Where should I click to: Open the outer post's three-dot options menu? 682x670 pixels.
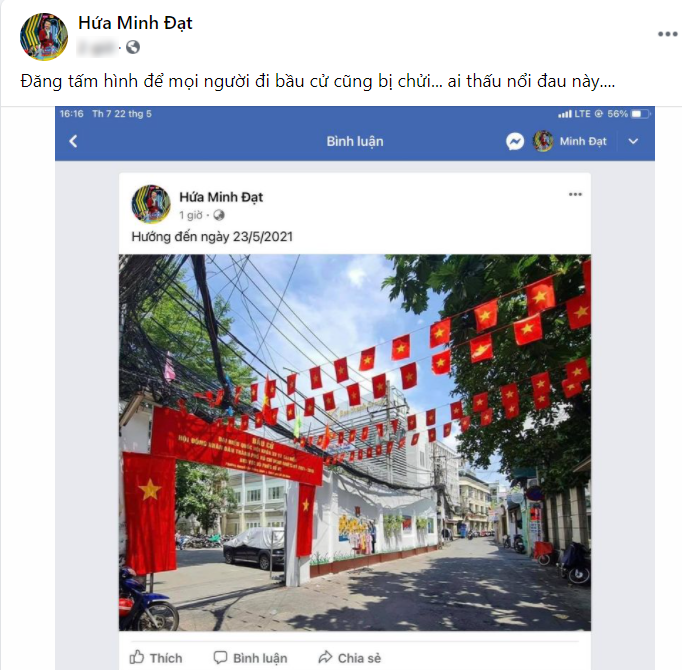tap(668, 34)
